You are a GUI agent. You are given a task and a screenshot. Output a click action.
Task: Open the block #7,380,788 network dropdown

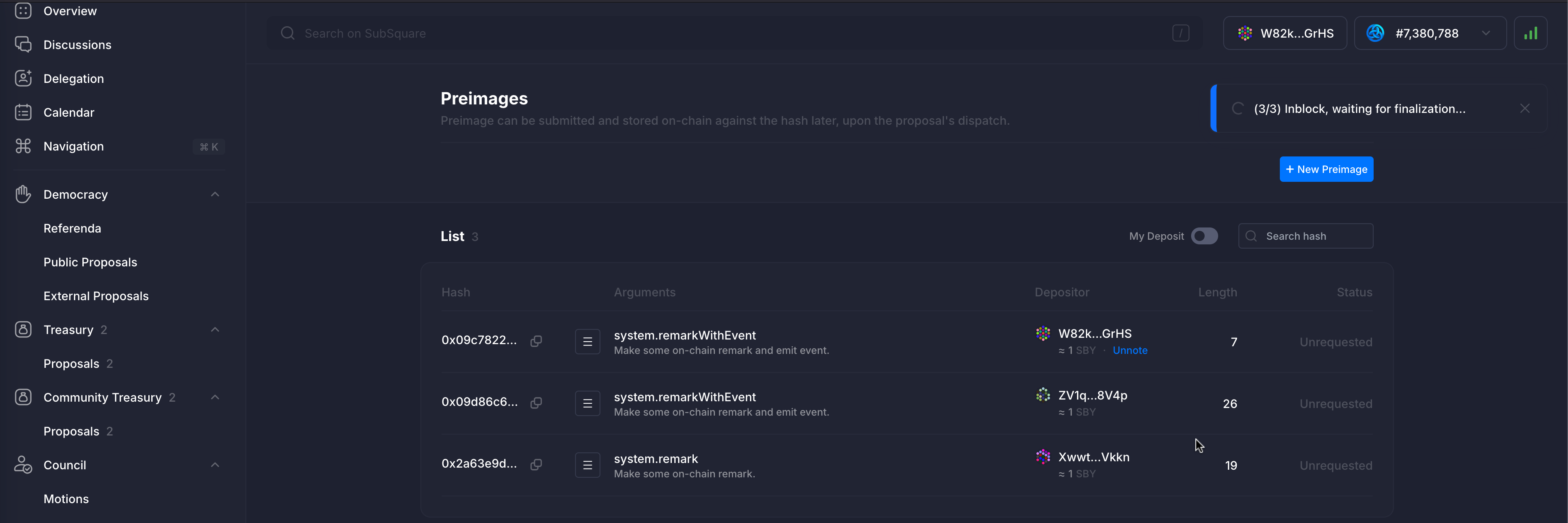(1429, 33)
